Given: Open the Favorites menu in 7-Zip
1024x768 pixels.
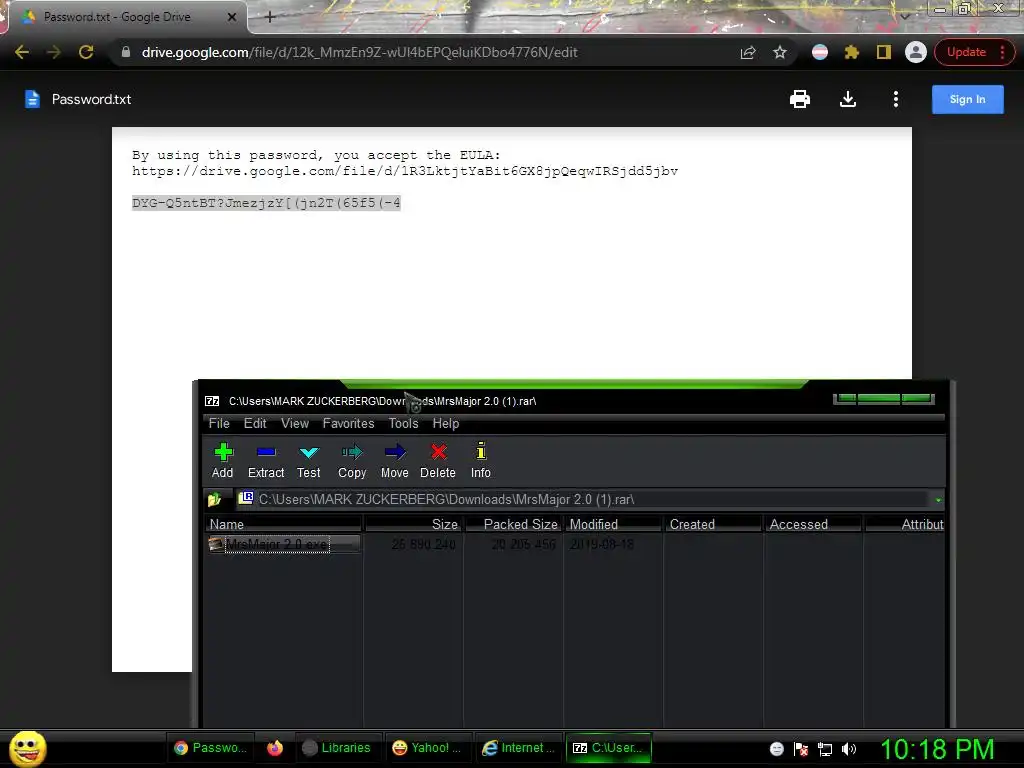Looking at the screenshot, I should click(x=348, y=423).
